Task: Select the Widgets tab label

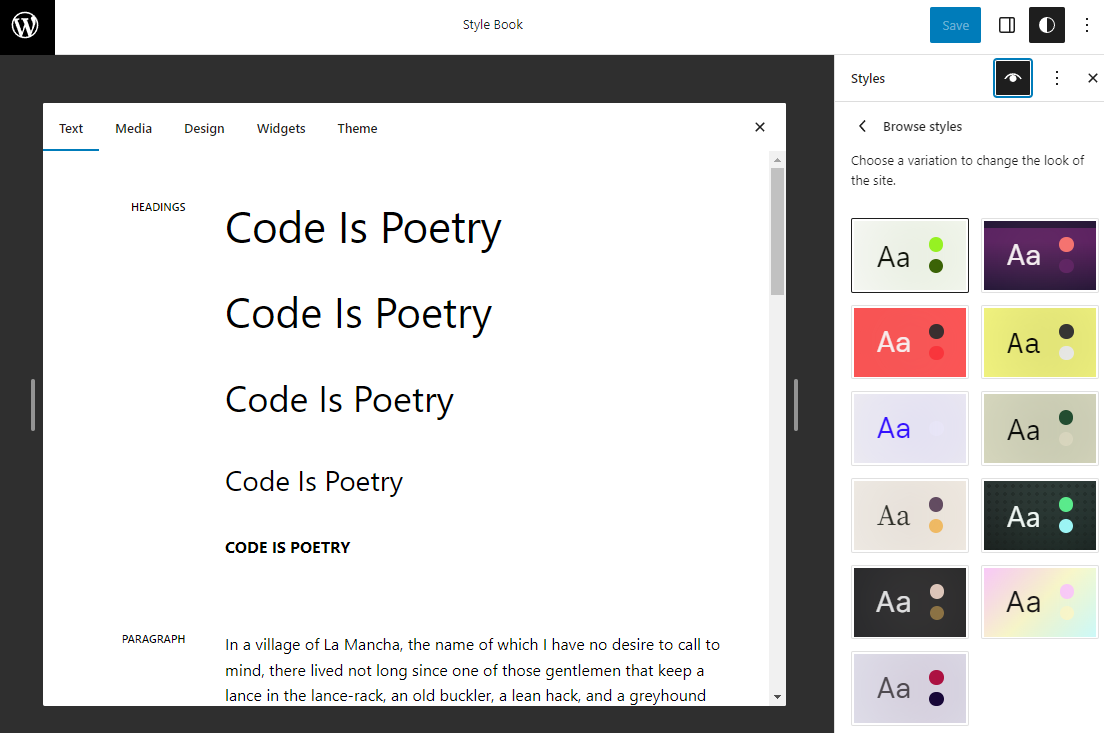Action: coord(281,128)
